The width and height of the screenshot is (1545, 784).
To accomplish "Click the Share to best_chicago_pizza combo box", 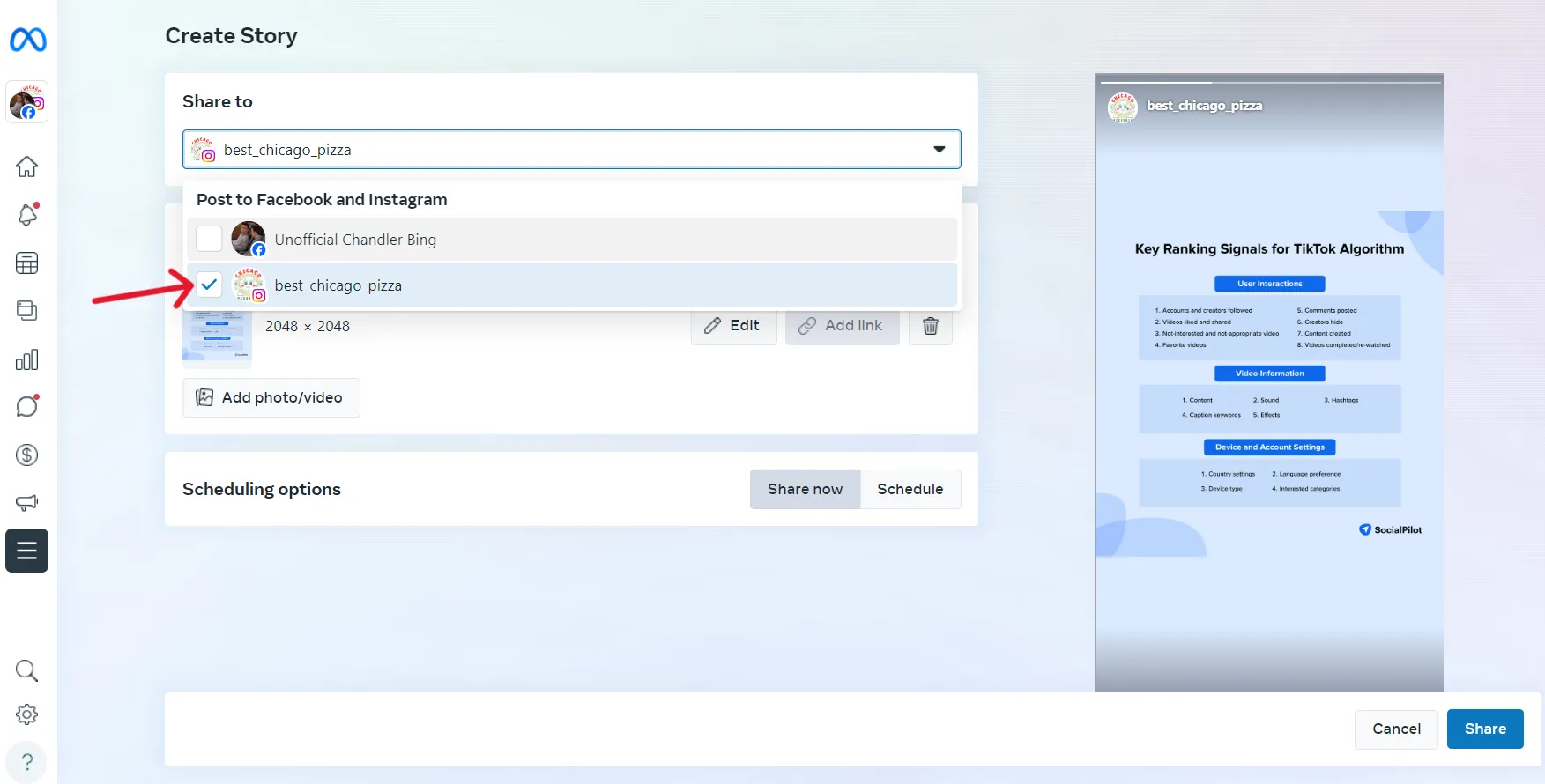I will point(571,150).
